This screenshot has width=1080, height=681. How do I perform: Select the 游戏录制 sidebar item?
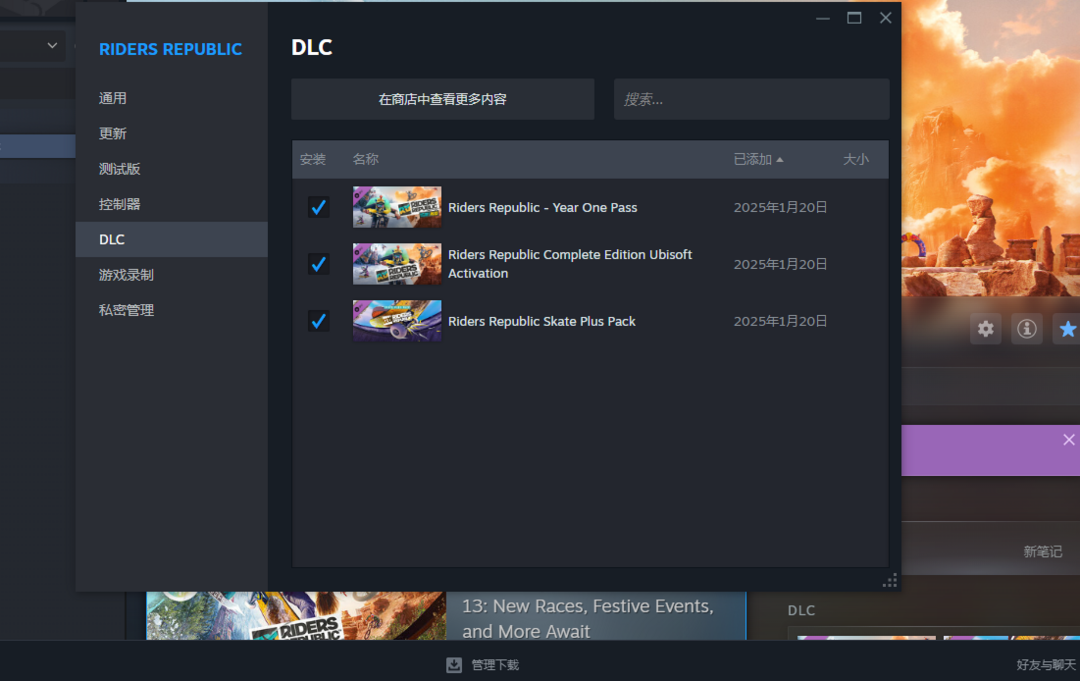(126, 275)
